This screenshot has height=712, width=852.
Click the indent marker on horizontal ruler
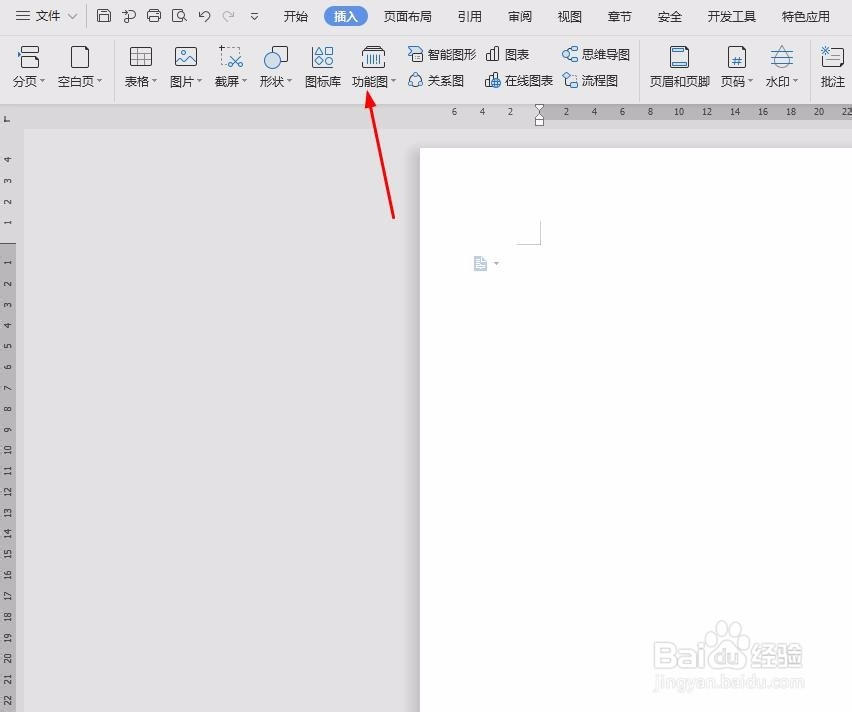coord(539,115)
